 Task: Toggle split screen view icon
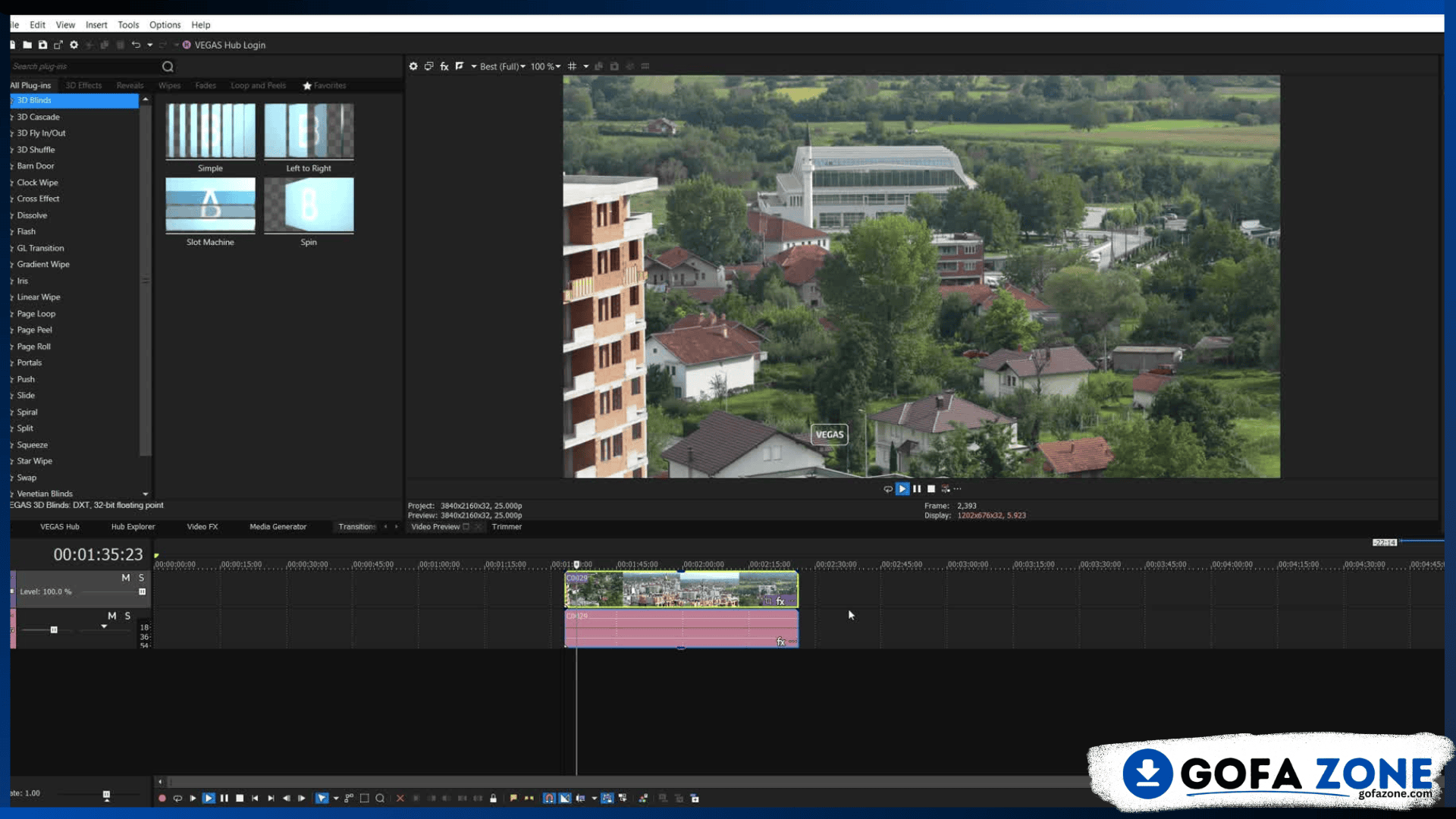pos(460,67)
